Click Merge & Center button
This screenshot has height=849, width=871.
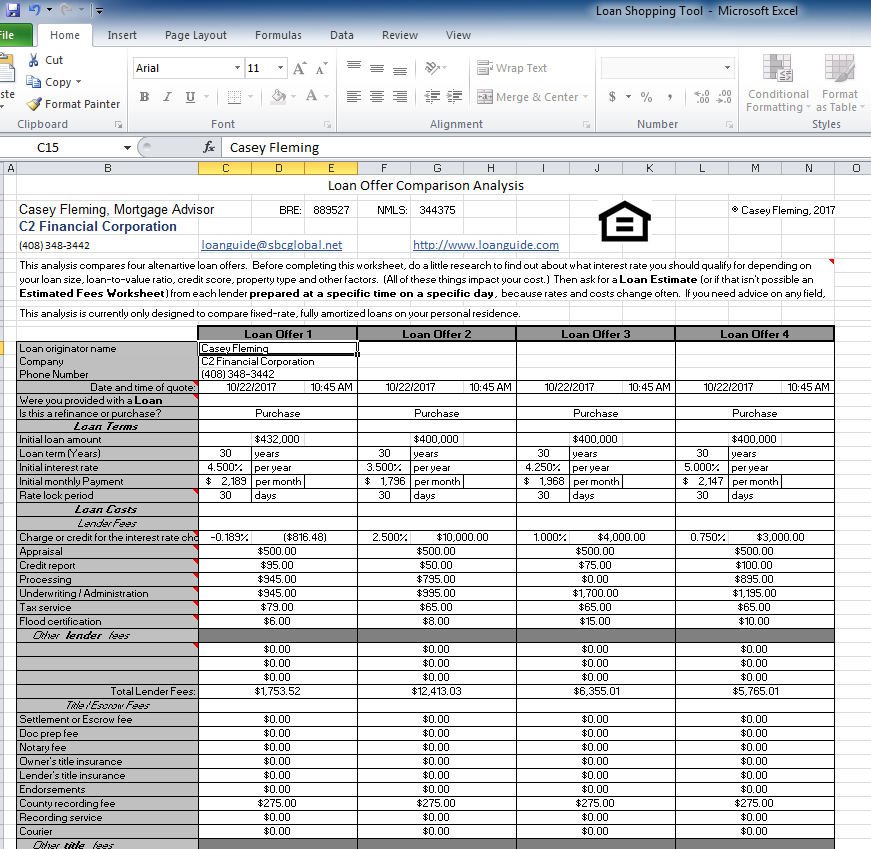[x=526, y=97]
